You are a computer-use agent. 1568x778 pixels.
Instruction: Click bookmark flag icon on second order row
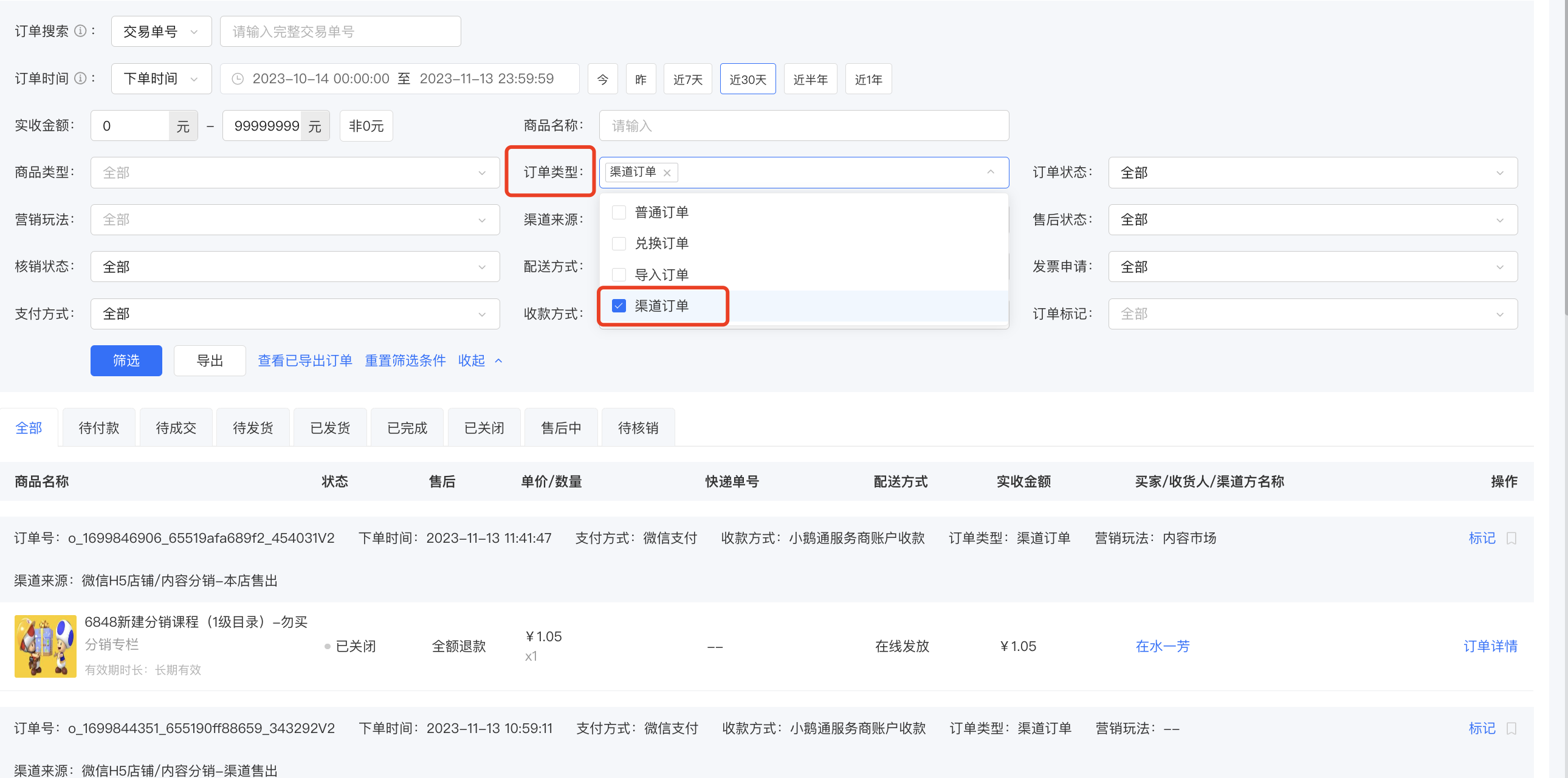(x=1511, y=728)
